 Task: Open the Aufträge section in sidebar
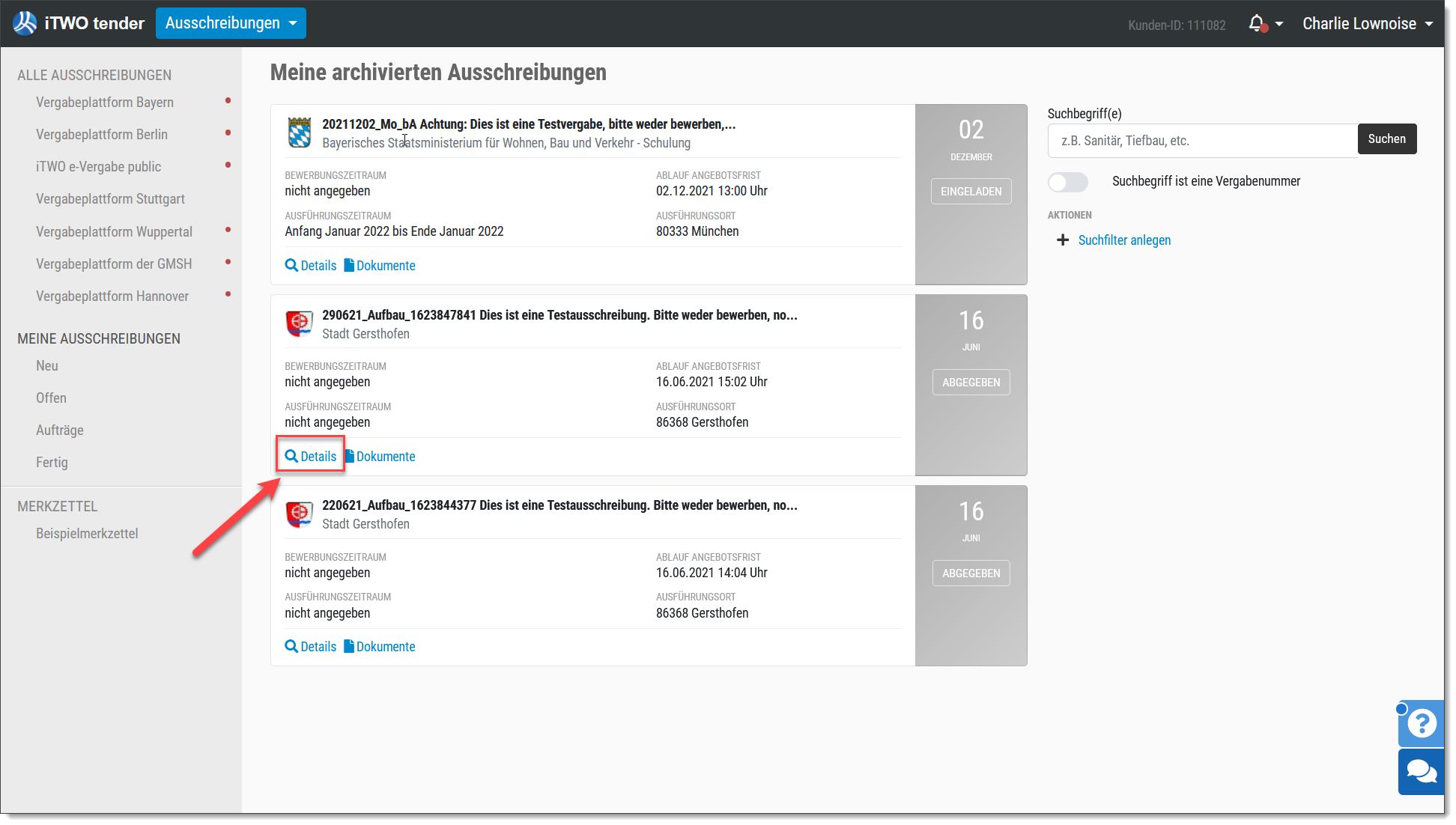(60, 430)
